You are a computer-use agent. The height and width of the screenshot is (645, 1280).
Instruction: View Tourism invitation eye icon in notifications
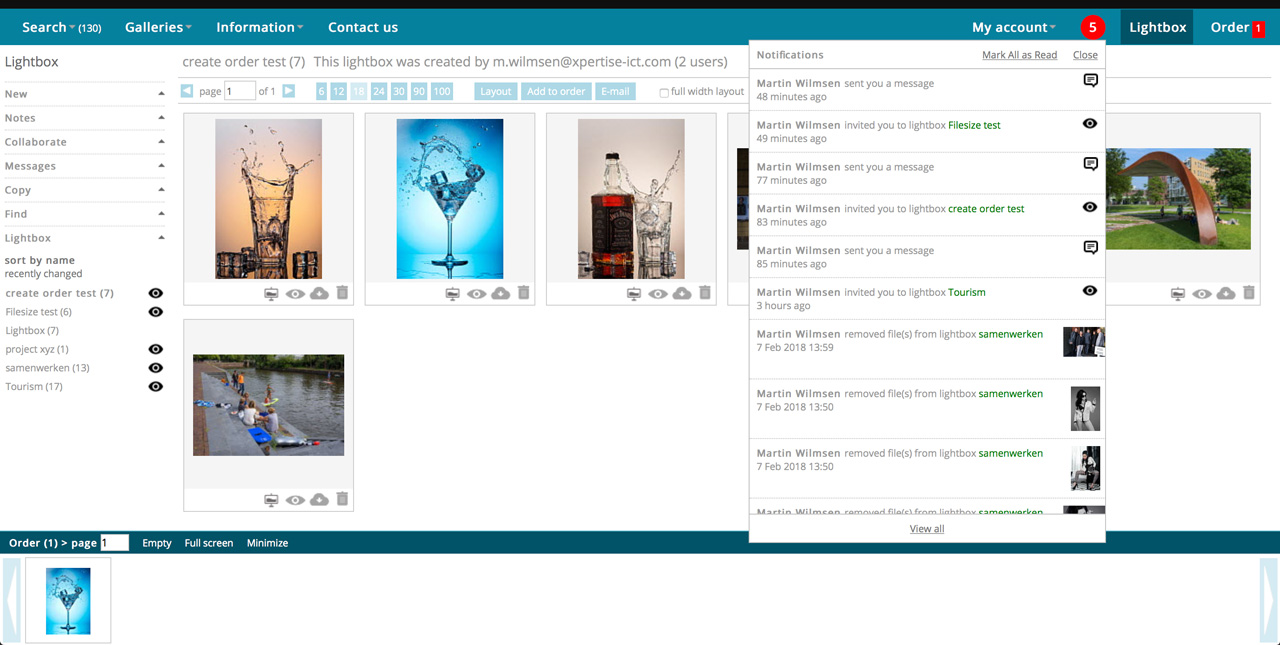coord(1090,290)
